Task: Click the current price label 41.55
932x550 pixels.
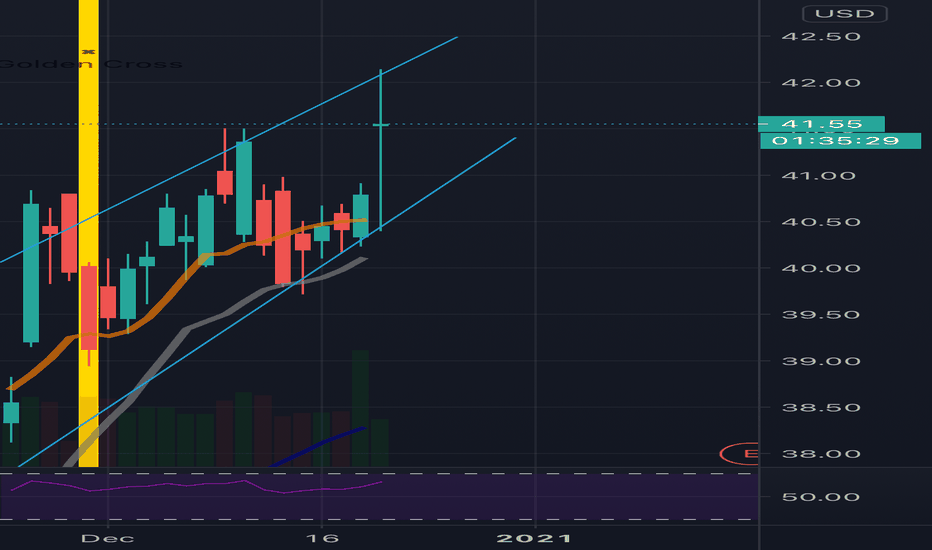Action: click(x=822, y=124)
